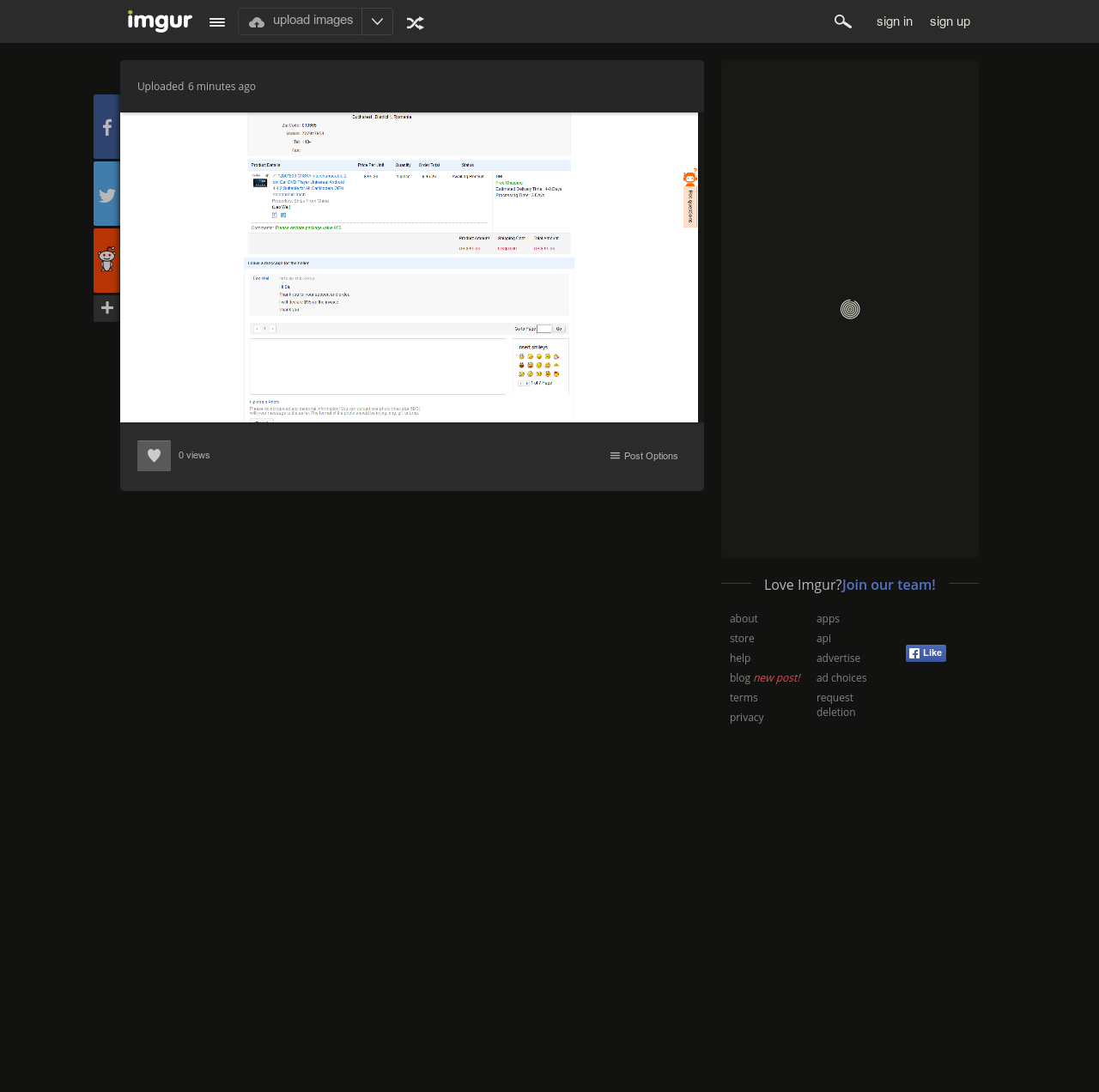Open the Post Options menu
The height and width of the screenshot is (1092, 1099).
coord(644,456)
